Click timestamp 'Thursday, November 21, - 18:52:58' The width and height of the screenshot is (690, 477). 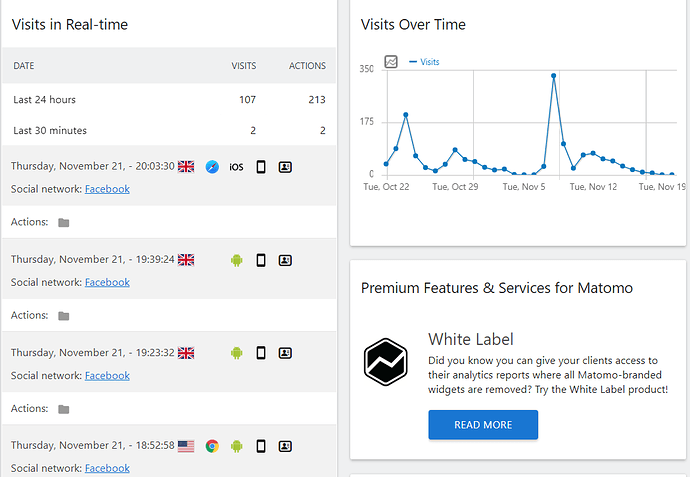pyautogui.click(x=93, y=445)
